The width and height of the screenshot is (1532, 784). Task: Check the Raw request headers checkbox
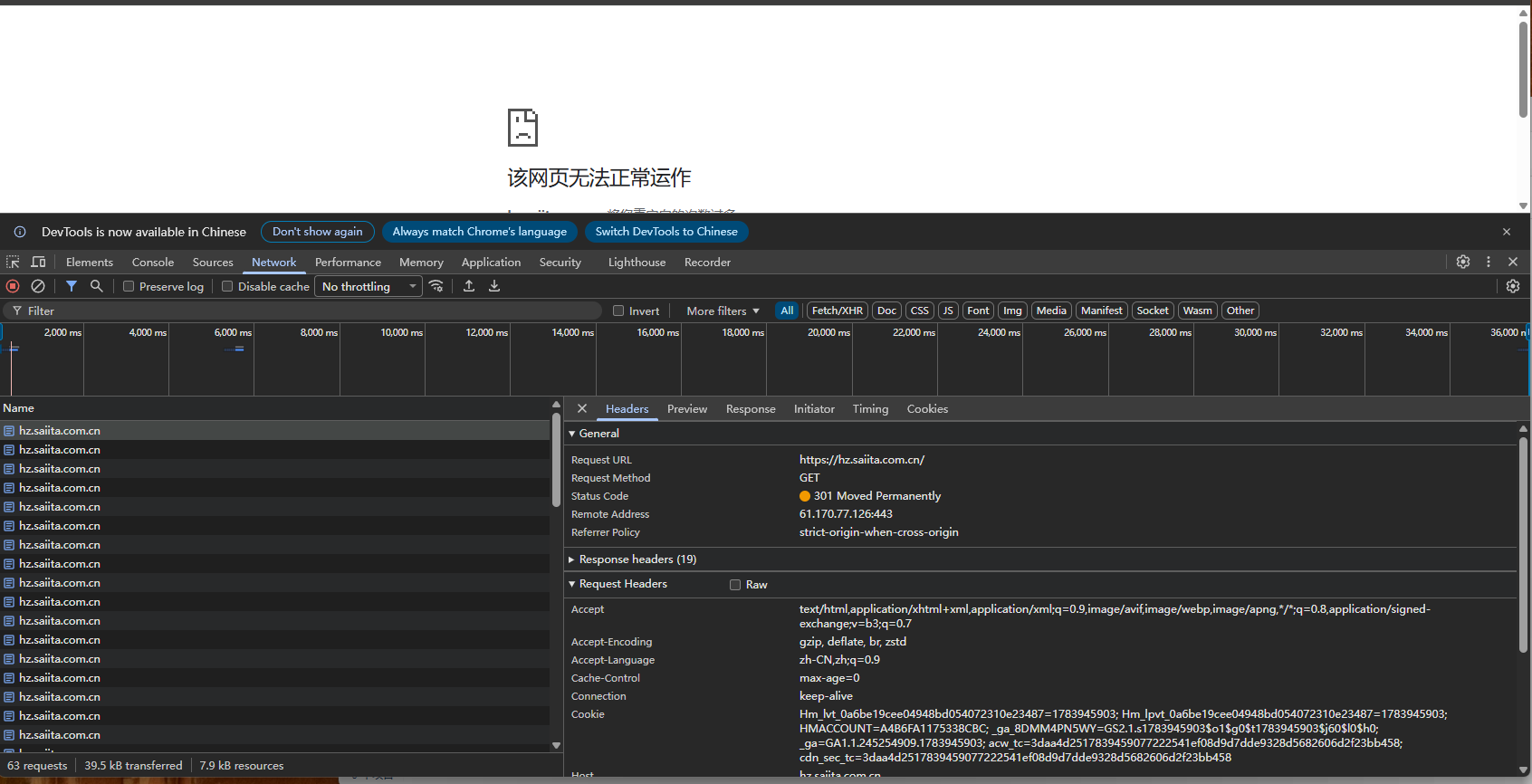coord(735,585)
